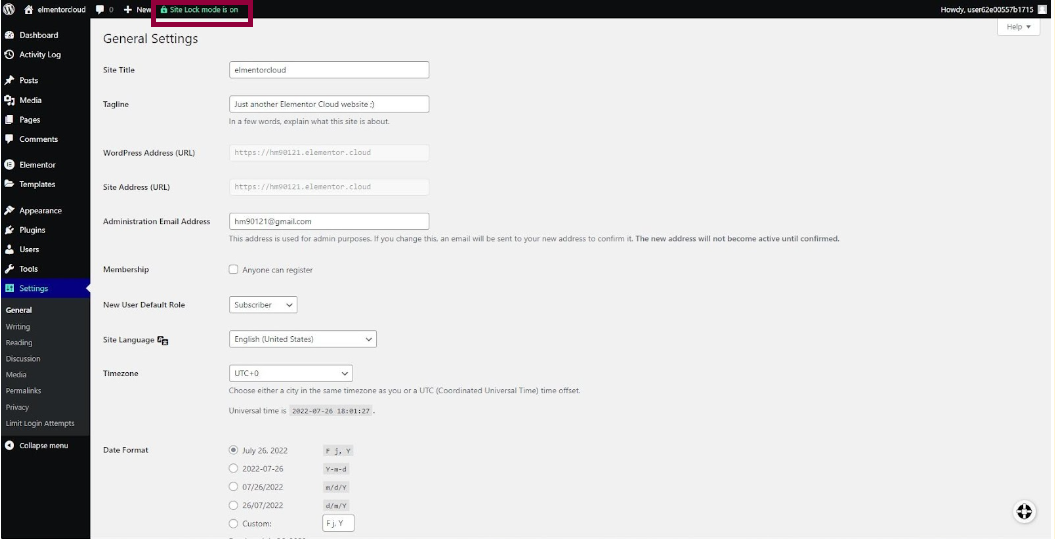Image resolution: width=1055 pixels, height=539 pixels.
Task: Choose the 26/07/2022 date format option
Action: [x=234, y=505]
